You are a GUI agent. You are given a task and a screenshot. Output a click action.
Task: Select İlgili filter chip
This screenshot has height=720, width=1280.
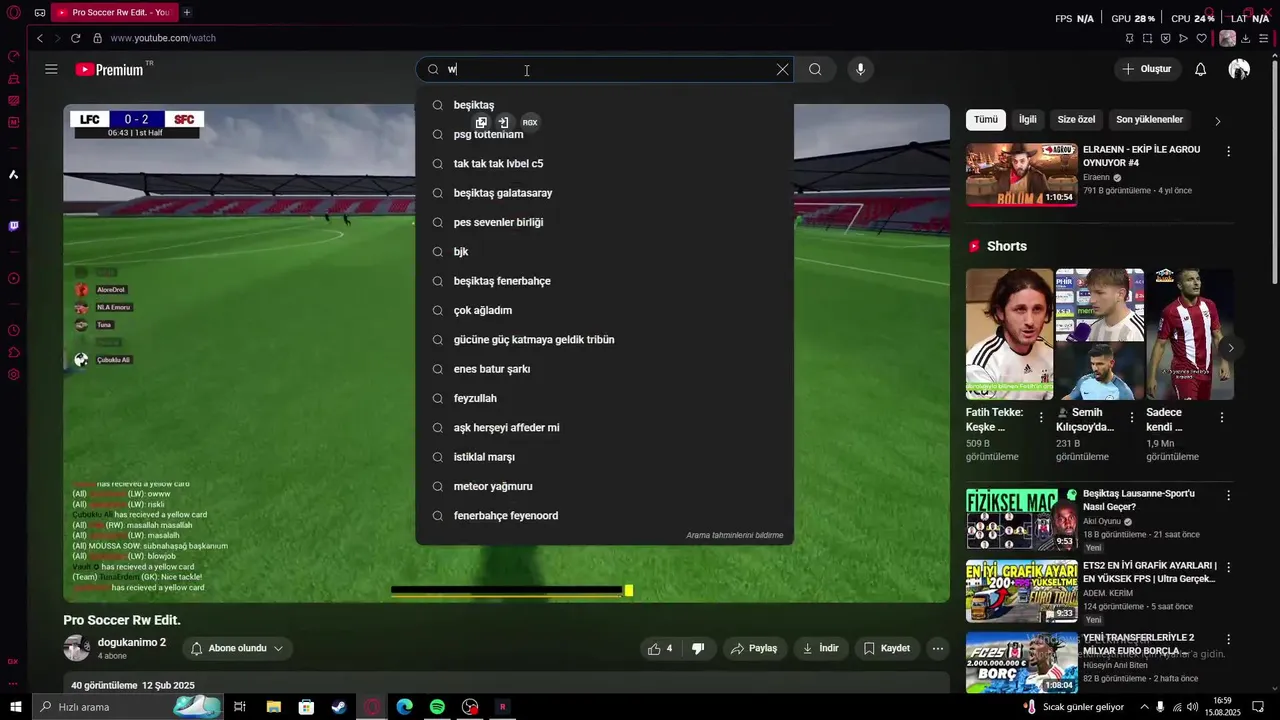[1028, 119]
